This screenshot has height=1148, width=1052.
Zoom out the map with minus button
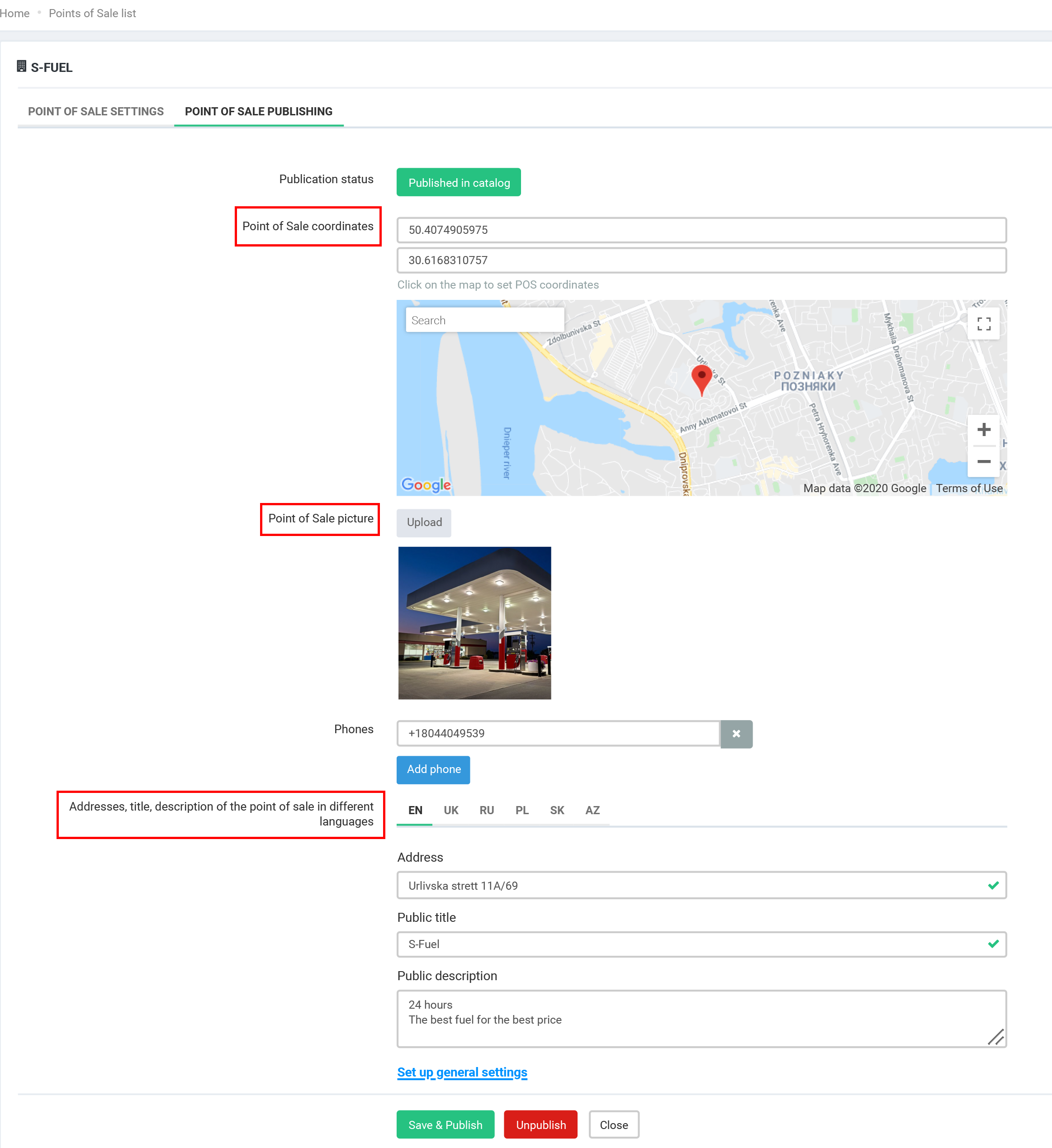pos(983,461)
